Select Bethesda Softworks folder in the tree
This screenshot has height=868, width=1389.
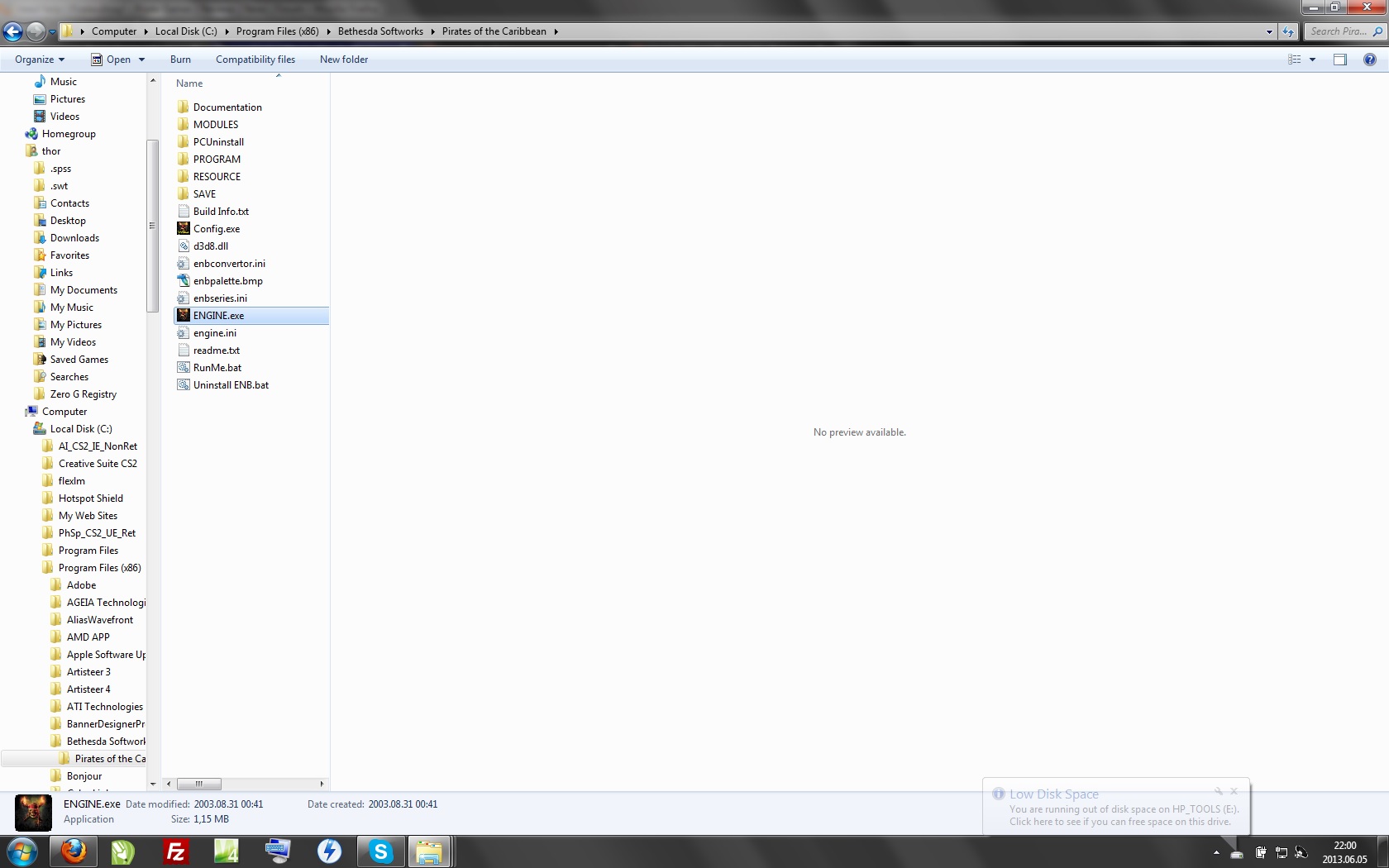(106, 742)
